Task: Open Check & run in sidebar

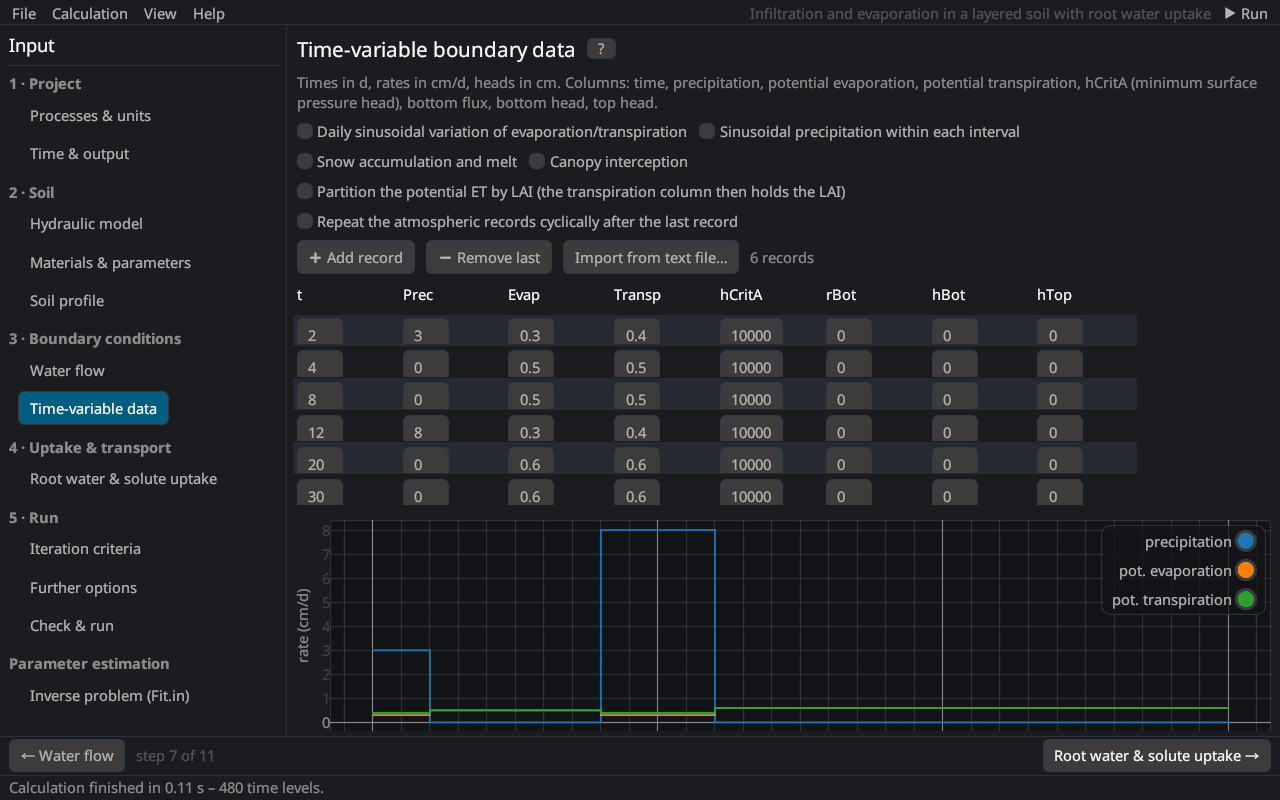Action: 72,626
